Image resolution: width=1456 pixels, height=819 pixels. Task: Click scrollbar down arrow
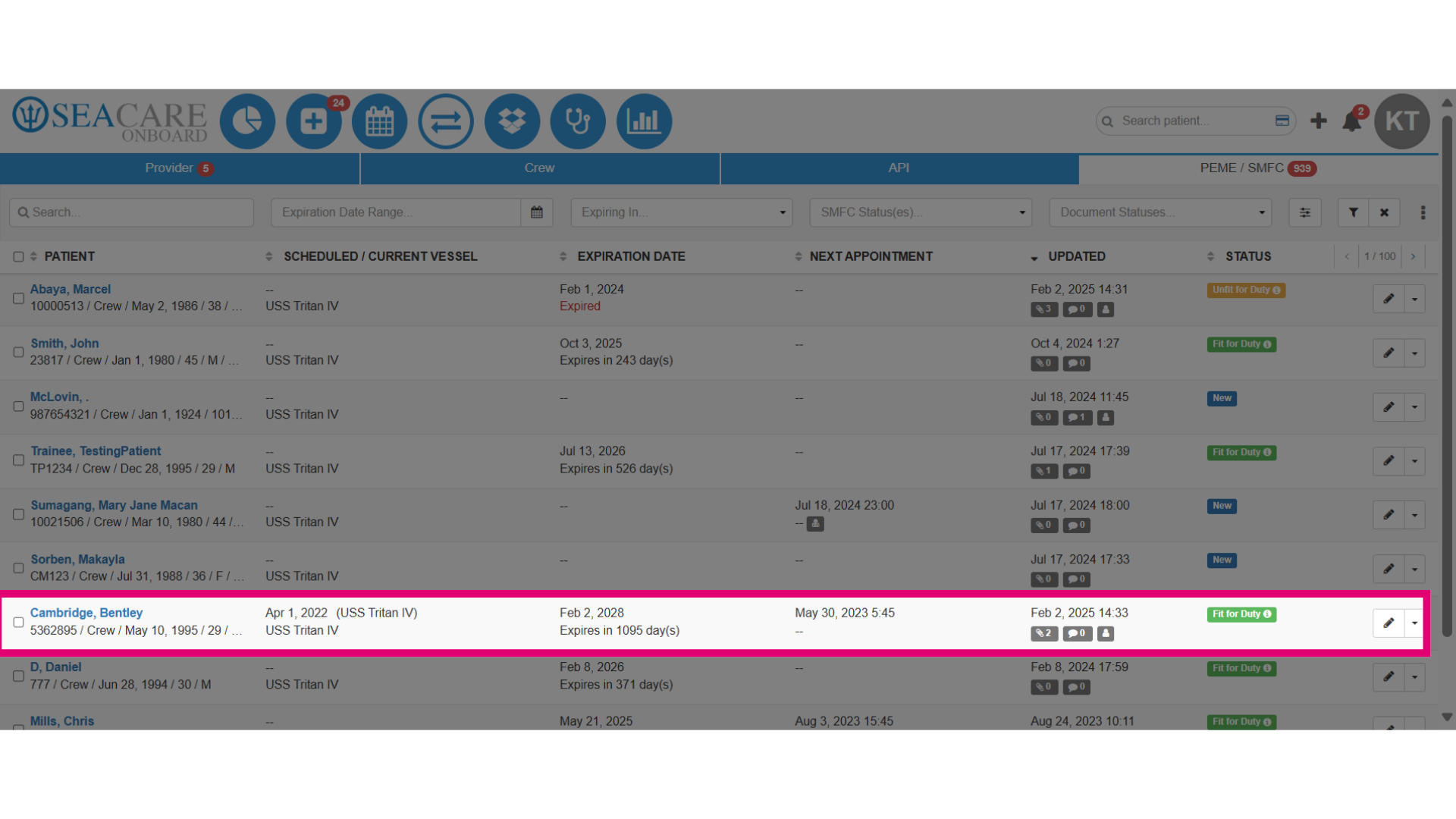(1447, 717)
